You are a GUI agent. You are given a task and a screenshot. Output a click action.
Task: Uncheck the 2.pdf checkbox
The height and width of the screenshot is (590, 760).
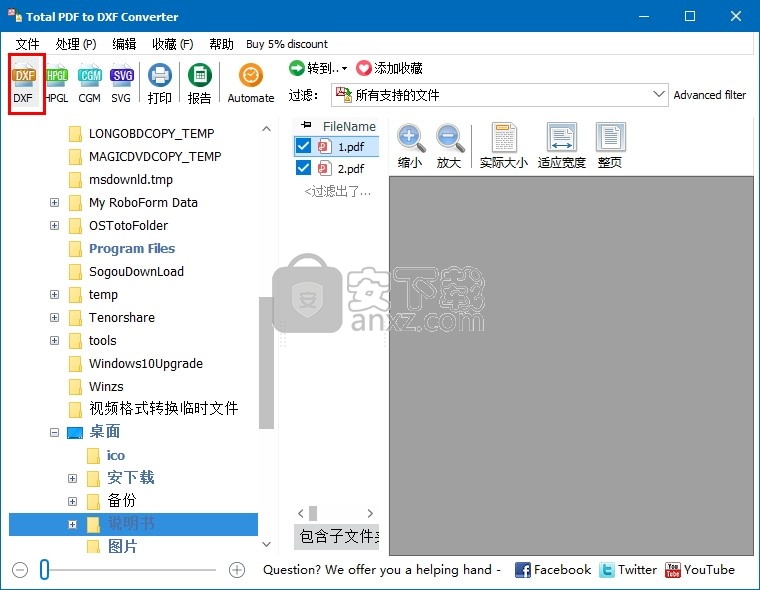pos(303,168)
